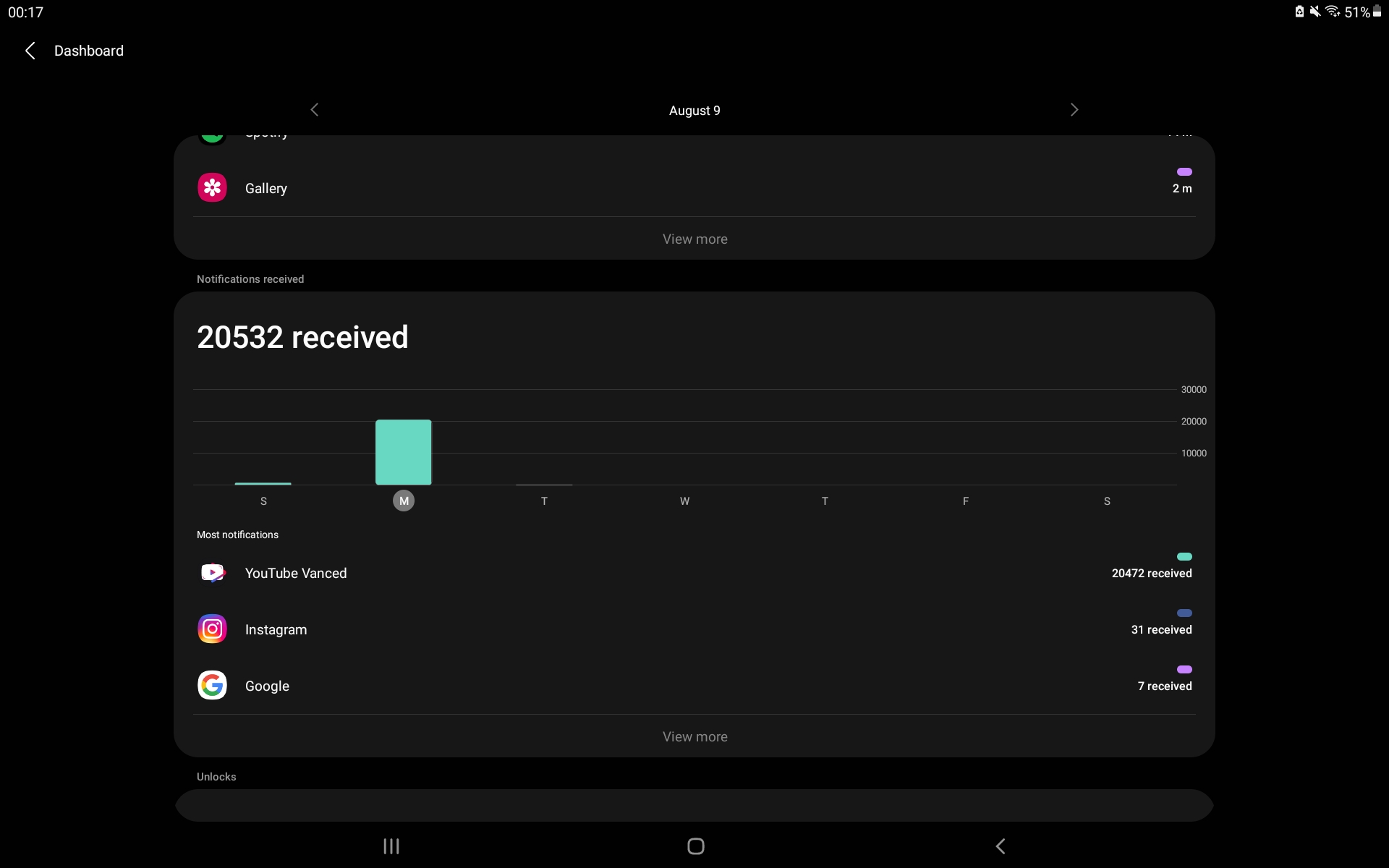Tap the Home navigation button
The height and width of the screenshot is (868, 1389).
(695, 846)
